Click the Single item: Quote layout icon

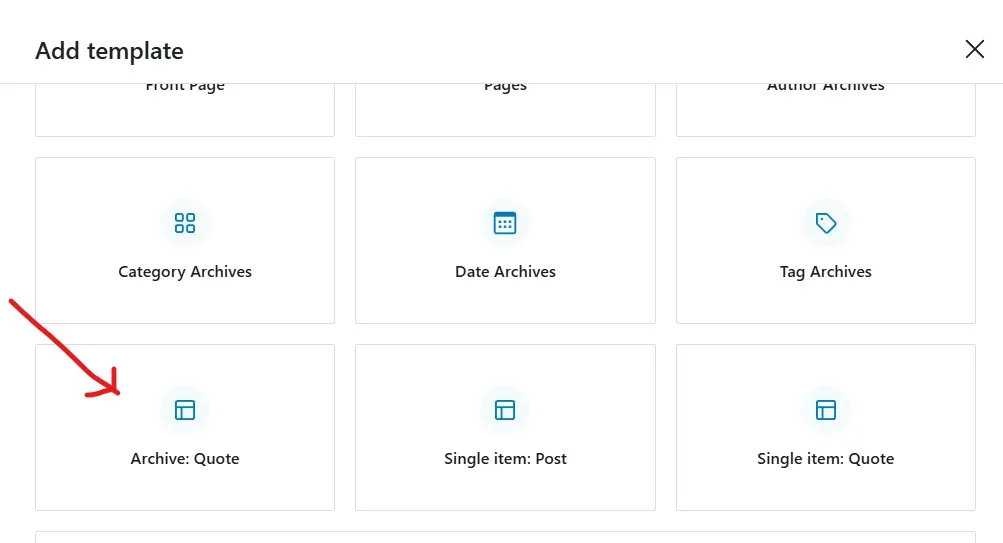826,410
